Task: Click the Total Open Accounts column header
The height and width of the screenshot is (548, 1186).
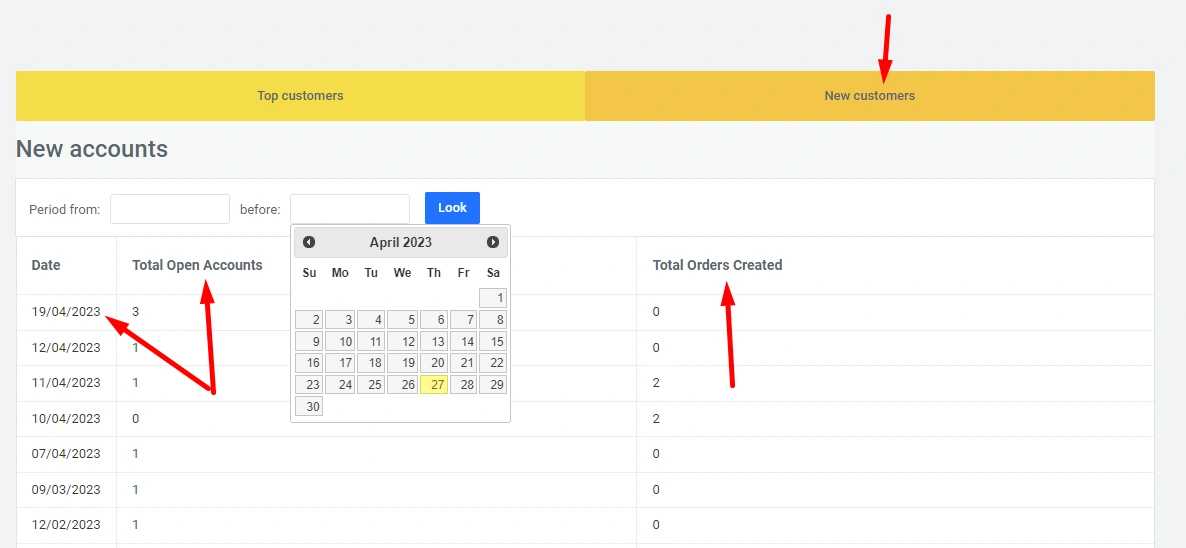Action: 197,266
